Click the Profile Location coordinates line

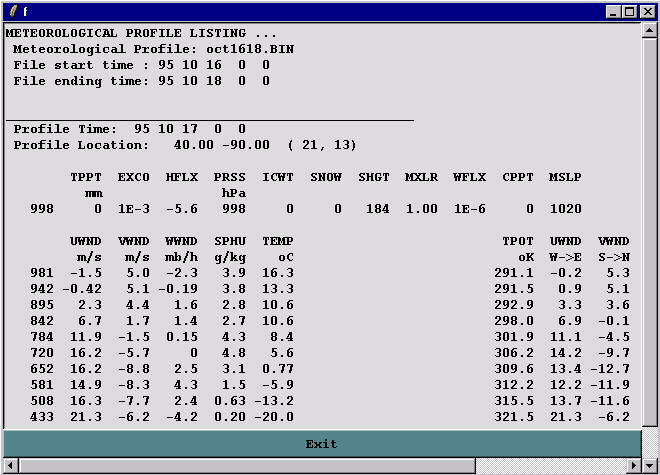pyautogui.click(x=185, y=145)
